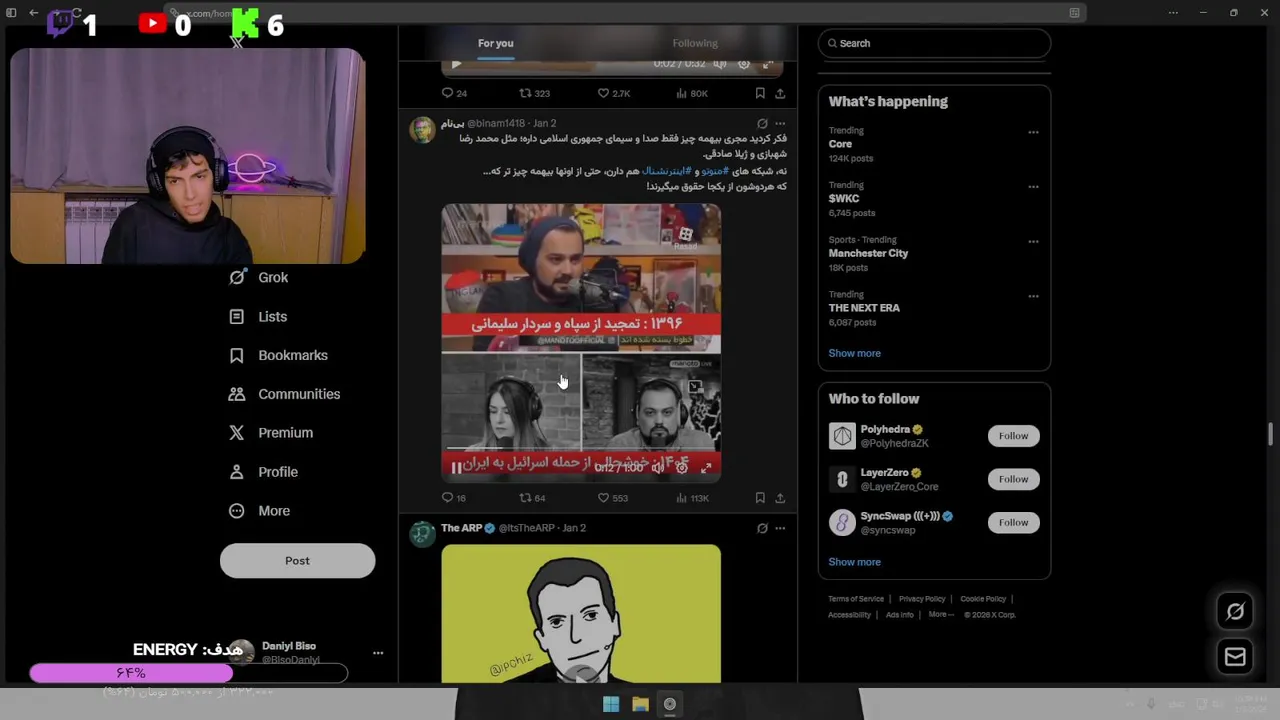Image resolution: width=1280 pixels, height=720 pixels.
Task: Switch to the Following tab
Action: (695, 43)
